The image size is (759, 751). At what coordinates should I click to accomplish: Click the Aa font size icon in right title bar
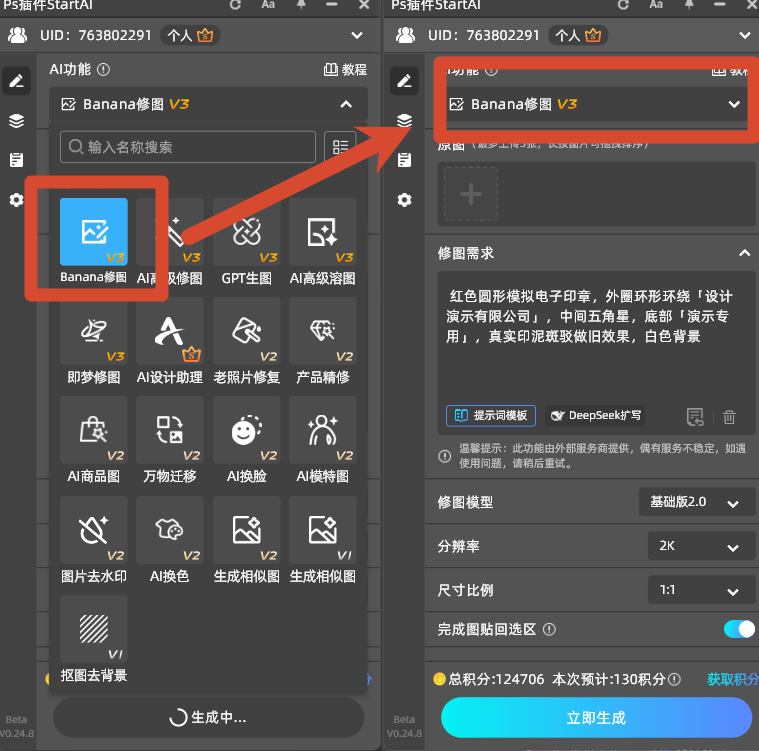coord(656,5)
